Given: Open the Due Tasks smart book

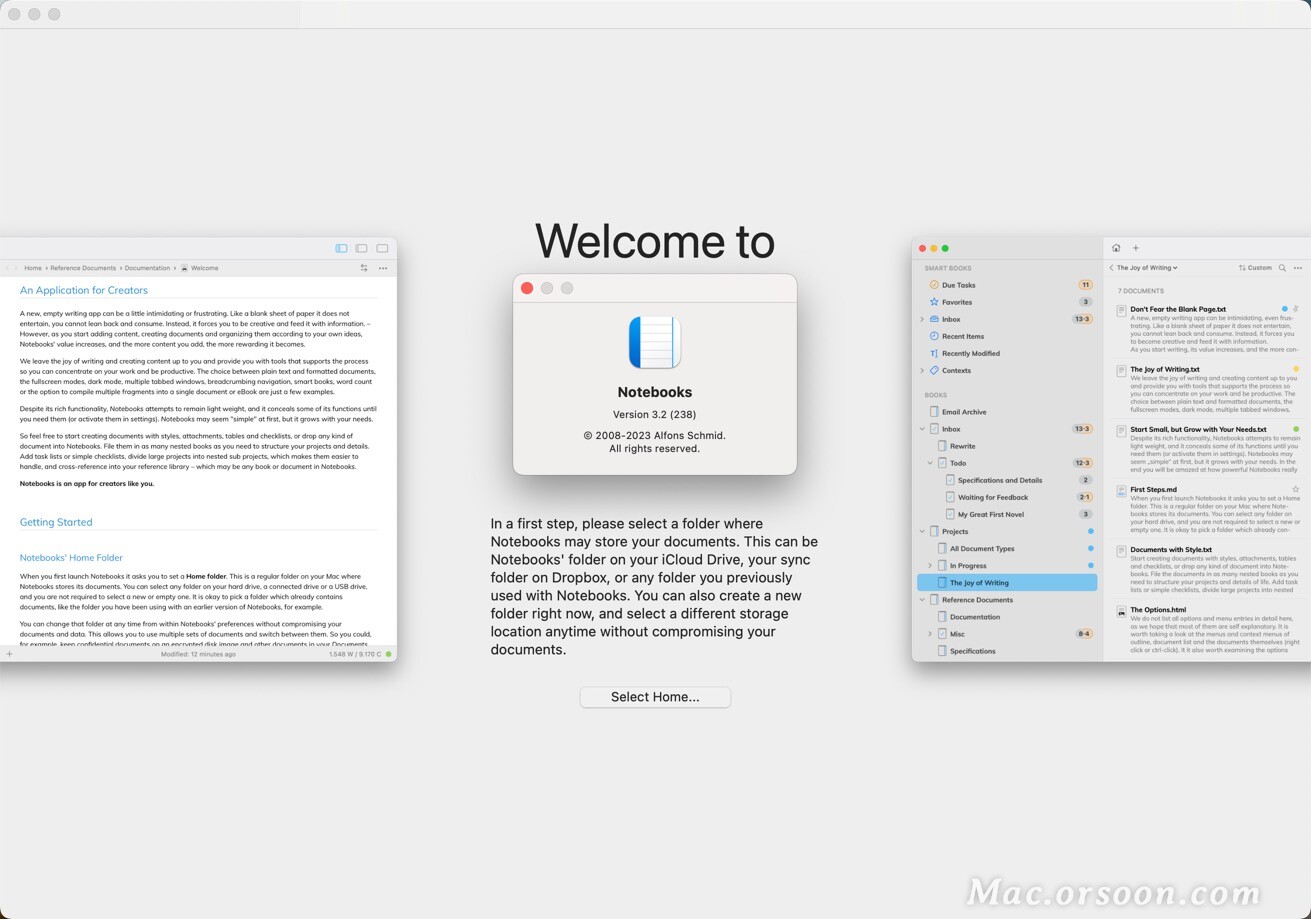Looking at the screenshot, I should (x=959, y=284).
